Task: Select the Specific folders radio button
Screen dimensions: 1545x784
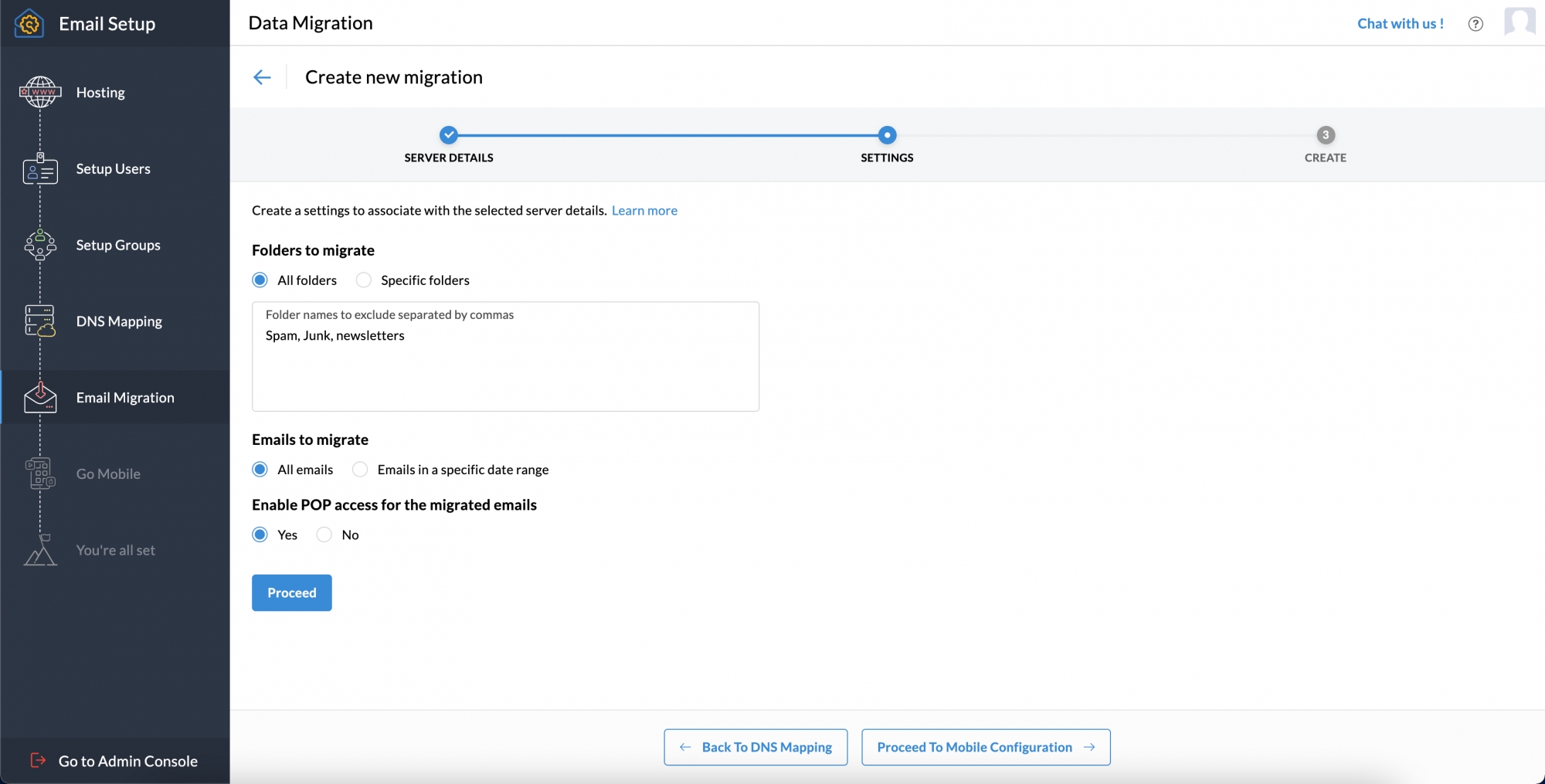Action: pyautogui.click(x=364, y=280)
